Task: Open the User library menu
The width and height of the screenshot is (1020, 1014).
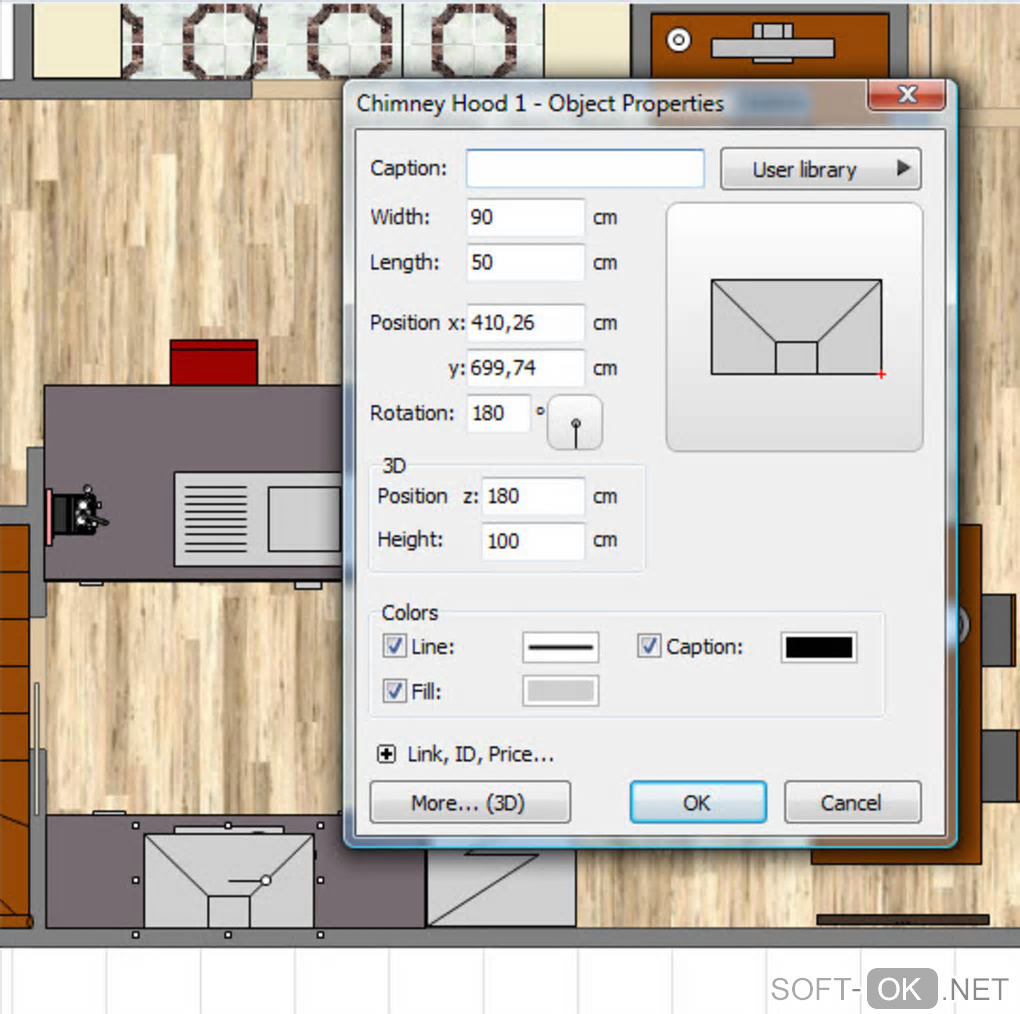Action: click(x=820, y=169)
